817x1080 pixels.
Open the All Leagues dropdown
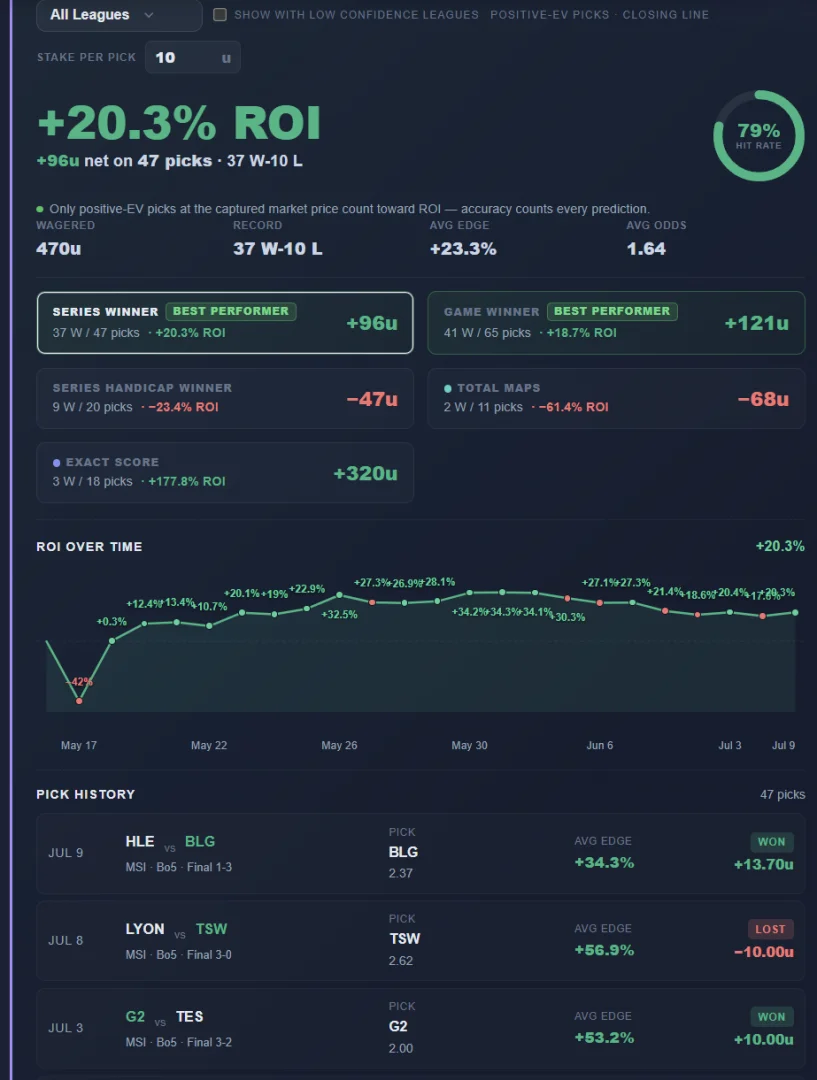tap(119, 14)
